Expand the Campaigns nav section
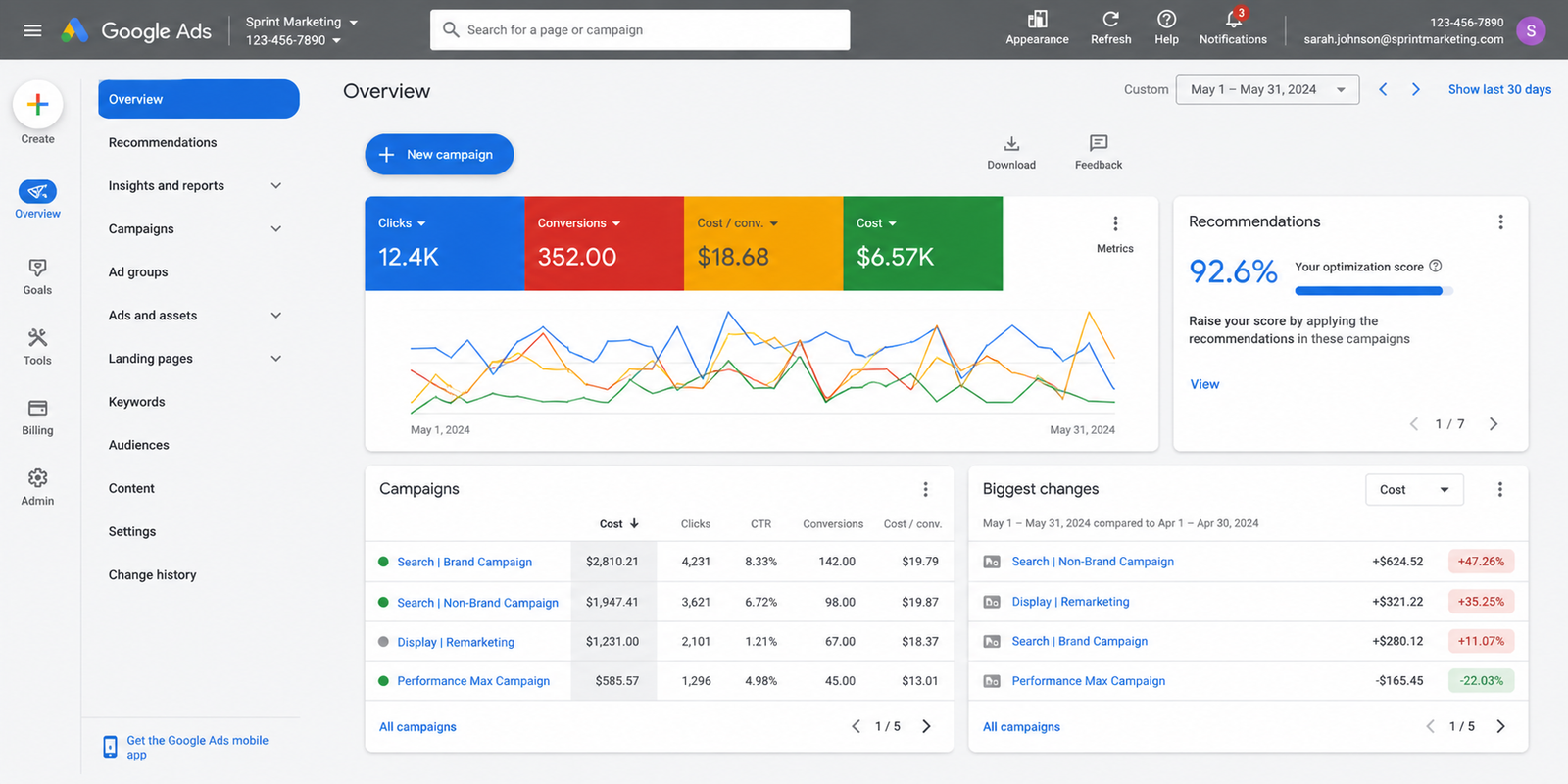 coord(276,228)
